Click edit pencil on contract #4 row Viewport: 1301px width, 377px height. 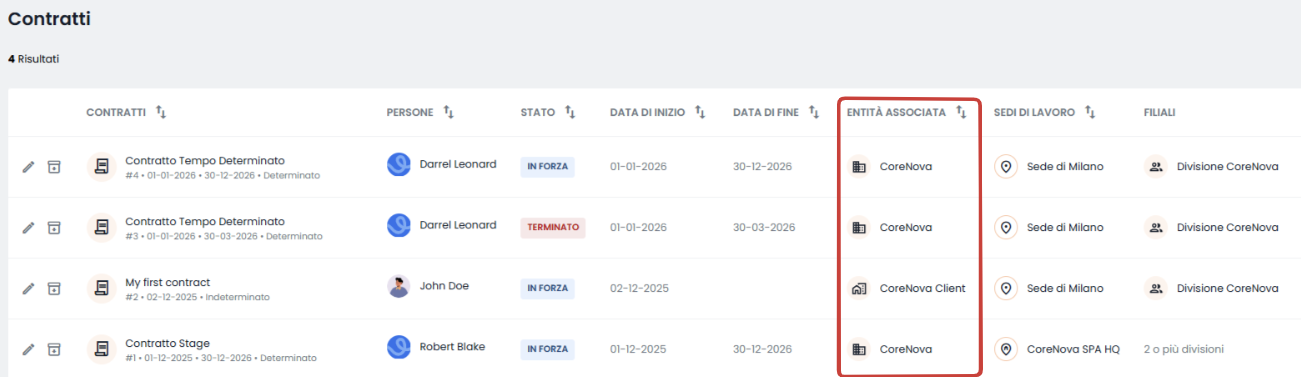28,166
